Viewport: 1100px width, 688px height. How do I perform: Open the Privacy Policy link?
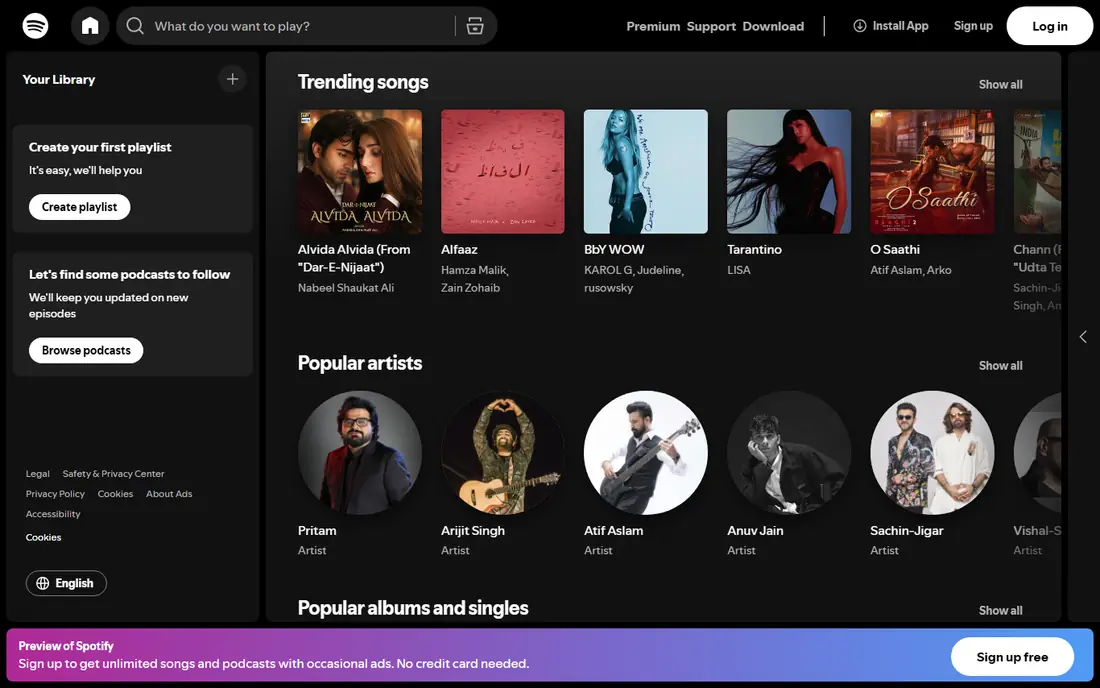point(55,494)
